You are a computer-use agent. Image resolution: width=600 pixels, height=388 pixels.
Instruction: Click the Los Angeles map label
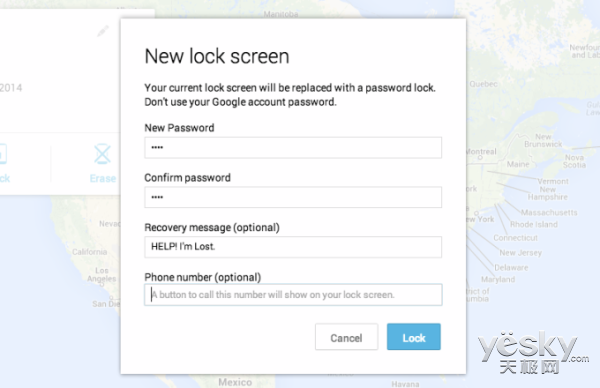pos(101,275)
